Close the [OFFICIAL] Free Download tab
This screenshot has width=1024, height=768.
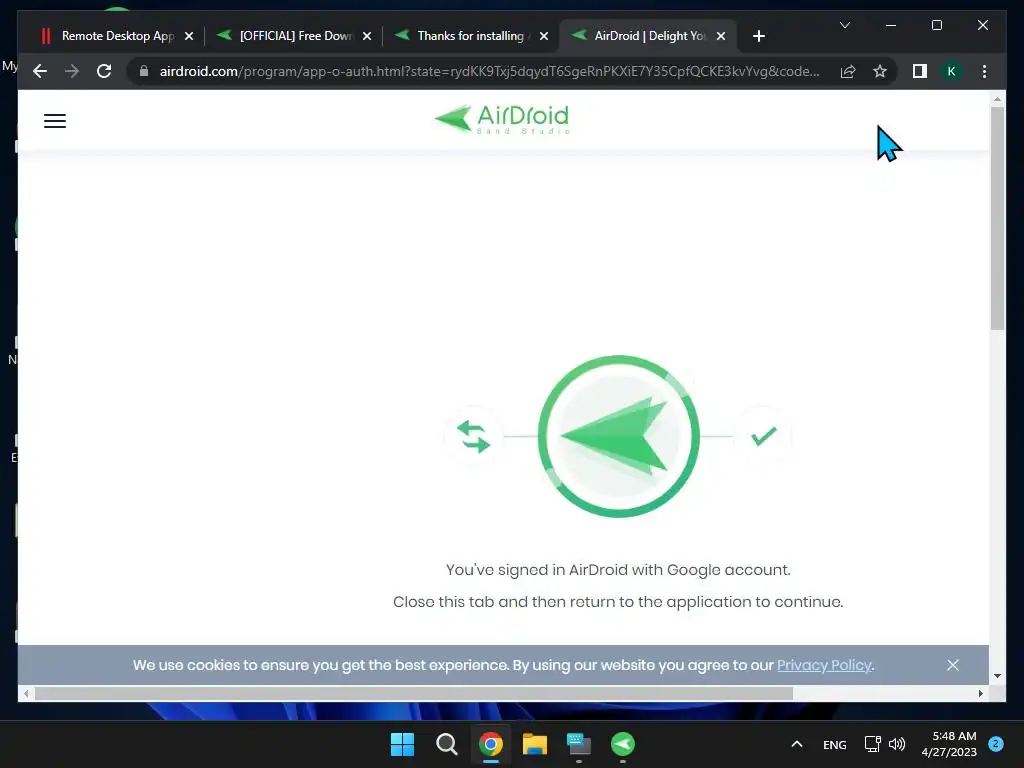(367, 36)
